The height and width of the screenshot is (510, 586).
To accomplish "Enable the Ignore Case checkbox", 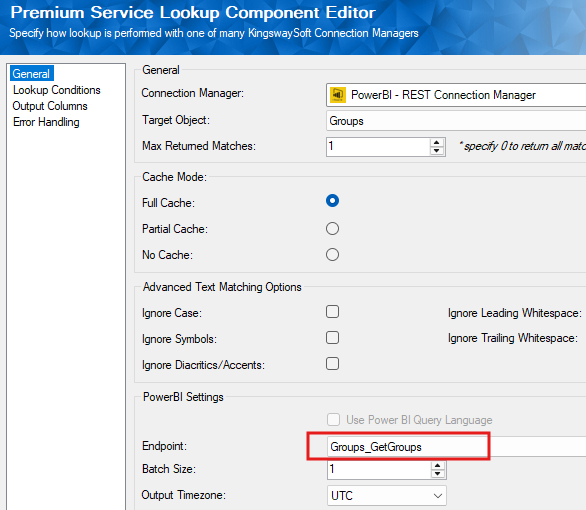I will click(x=332, y=312).
